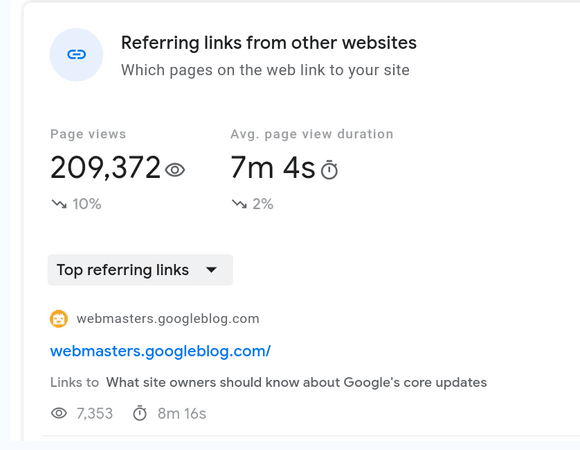Click the dropdown arrow next to Top referring links
The width and height of the screenshot is (580, 450).
coord(211,270)
